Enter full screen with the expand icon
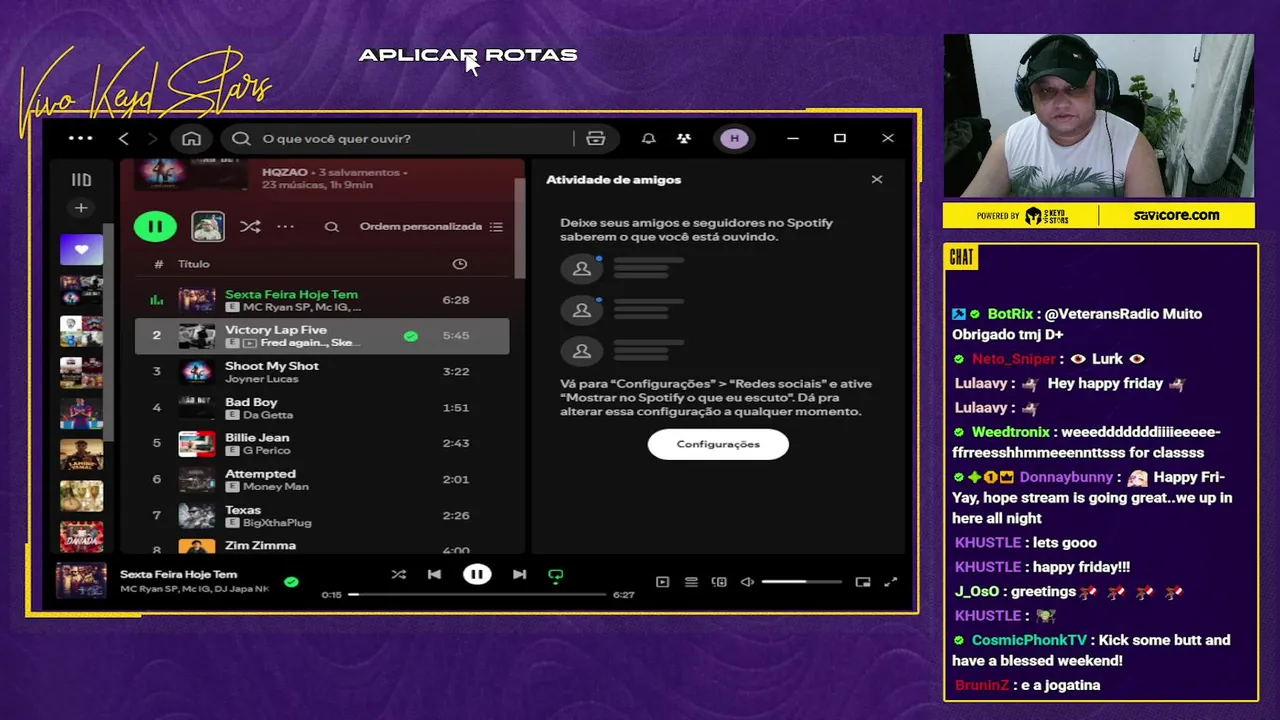The image size is (1280, 720). point(891,582)
